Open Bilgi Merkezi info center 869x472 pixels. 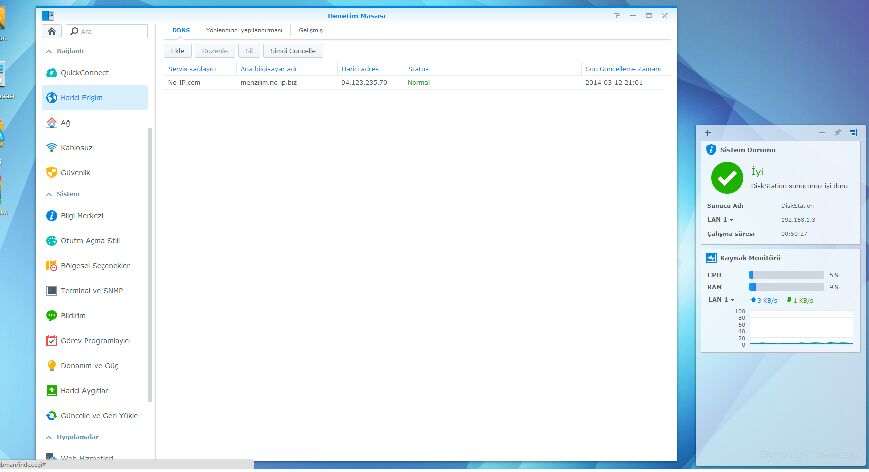click(81, 215)
